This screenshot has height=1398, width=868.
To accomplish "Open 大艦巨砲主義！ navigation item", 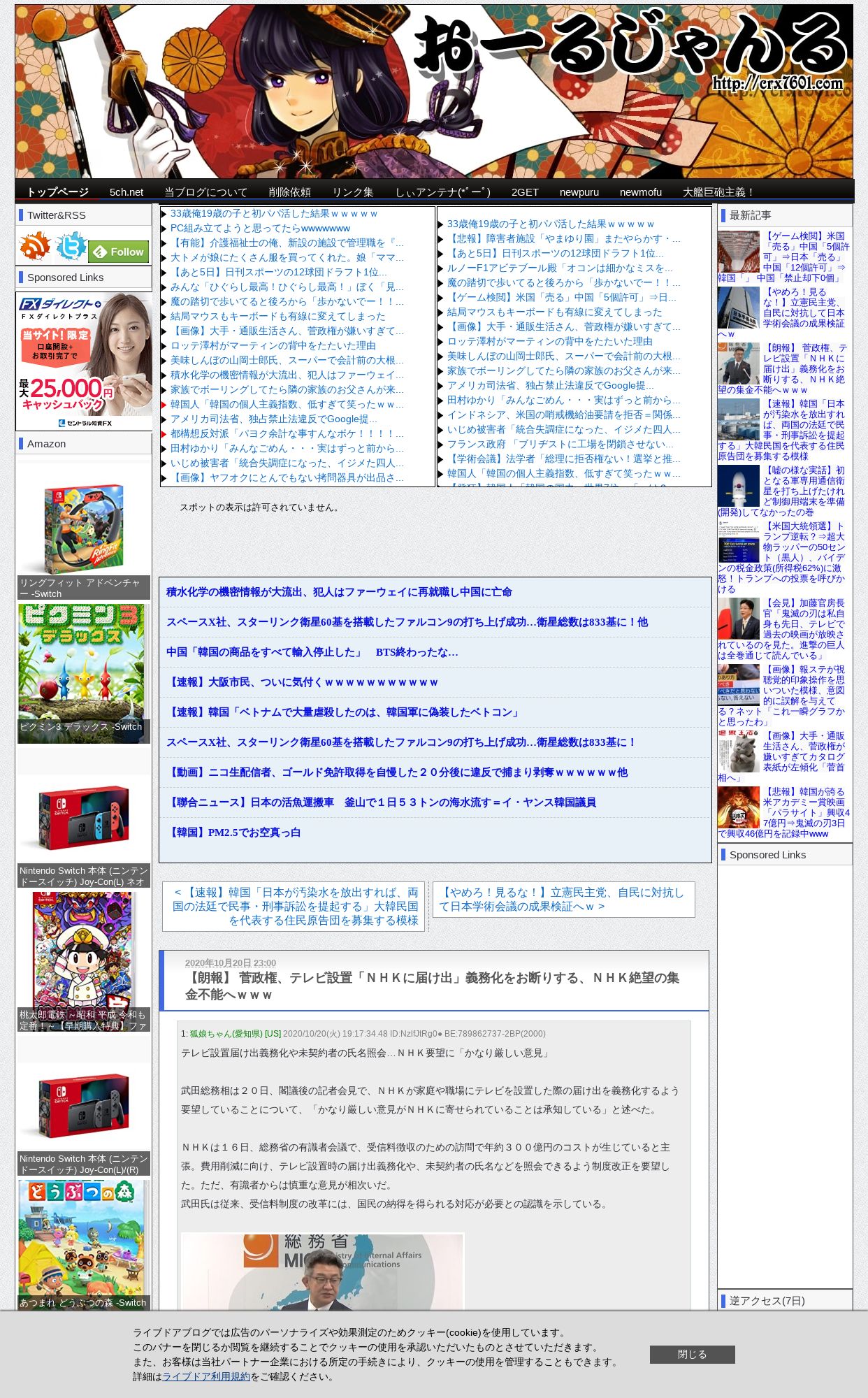I will [719, 192].
